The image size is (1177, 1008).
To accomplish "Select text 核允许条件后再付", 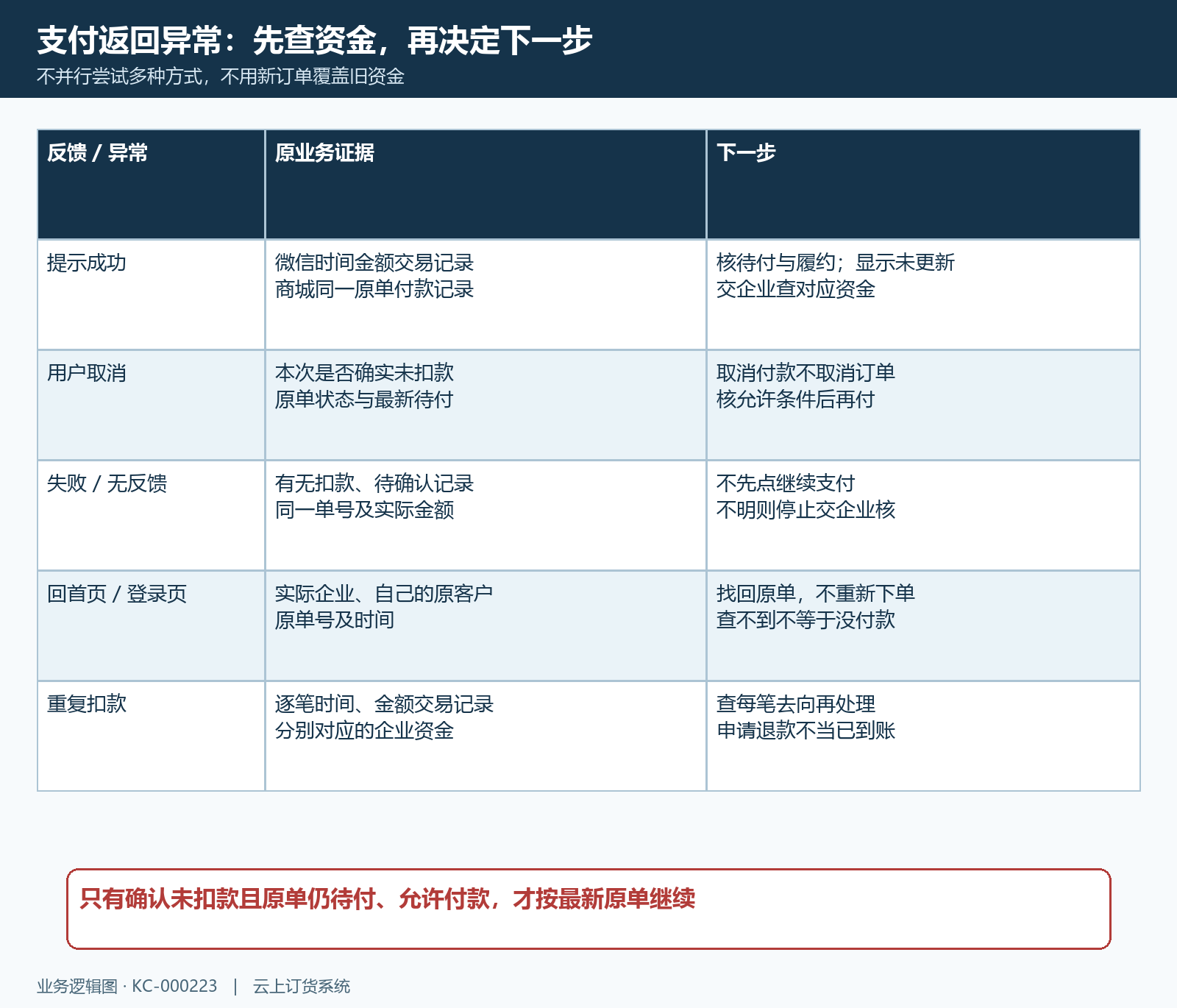I will (796, 400).
